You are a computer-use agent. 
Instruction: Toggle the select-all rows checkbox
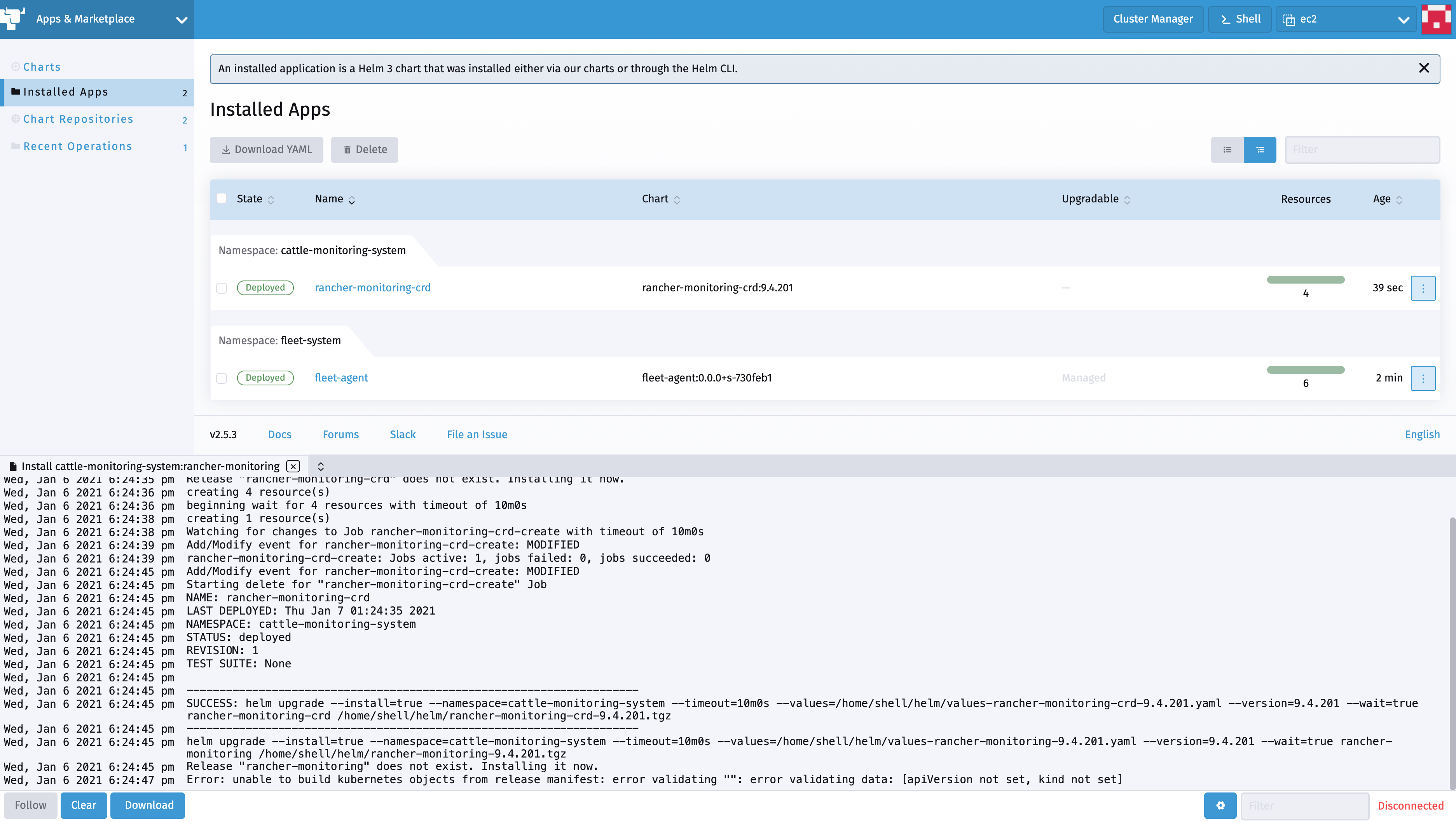(x=222, y=198)
